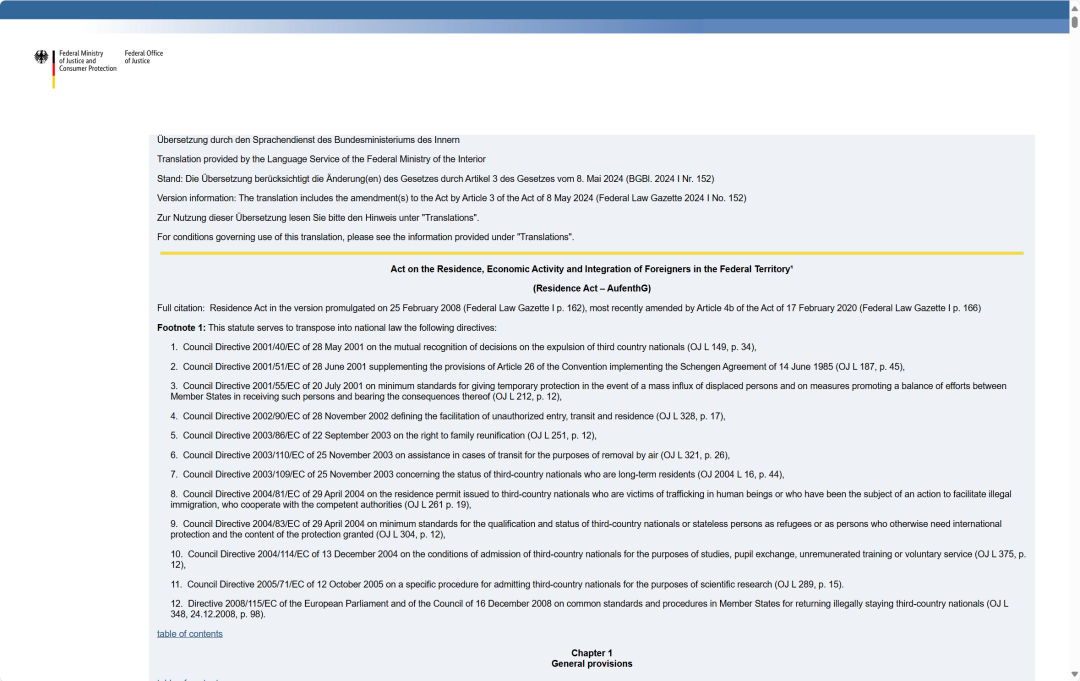Click list item "Council Directive 2003/109/EC of 25 November 2003"
Viewport: 1080px width, 681px height.
coord(477,474)
